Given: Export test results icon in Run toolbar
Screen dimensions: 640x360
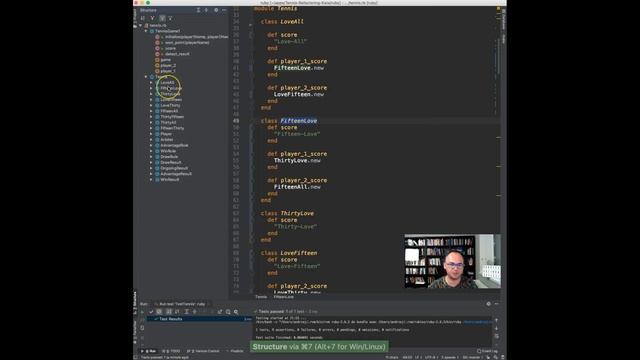Looking at the screenshot, I should (x=220, y=312).
